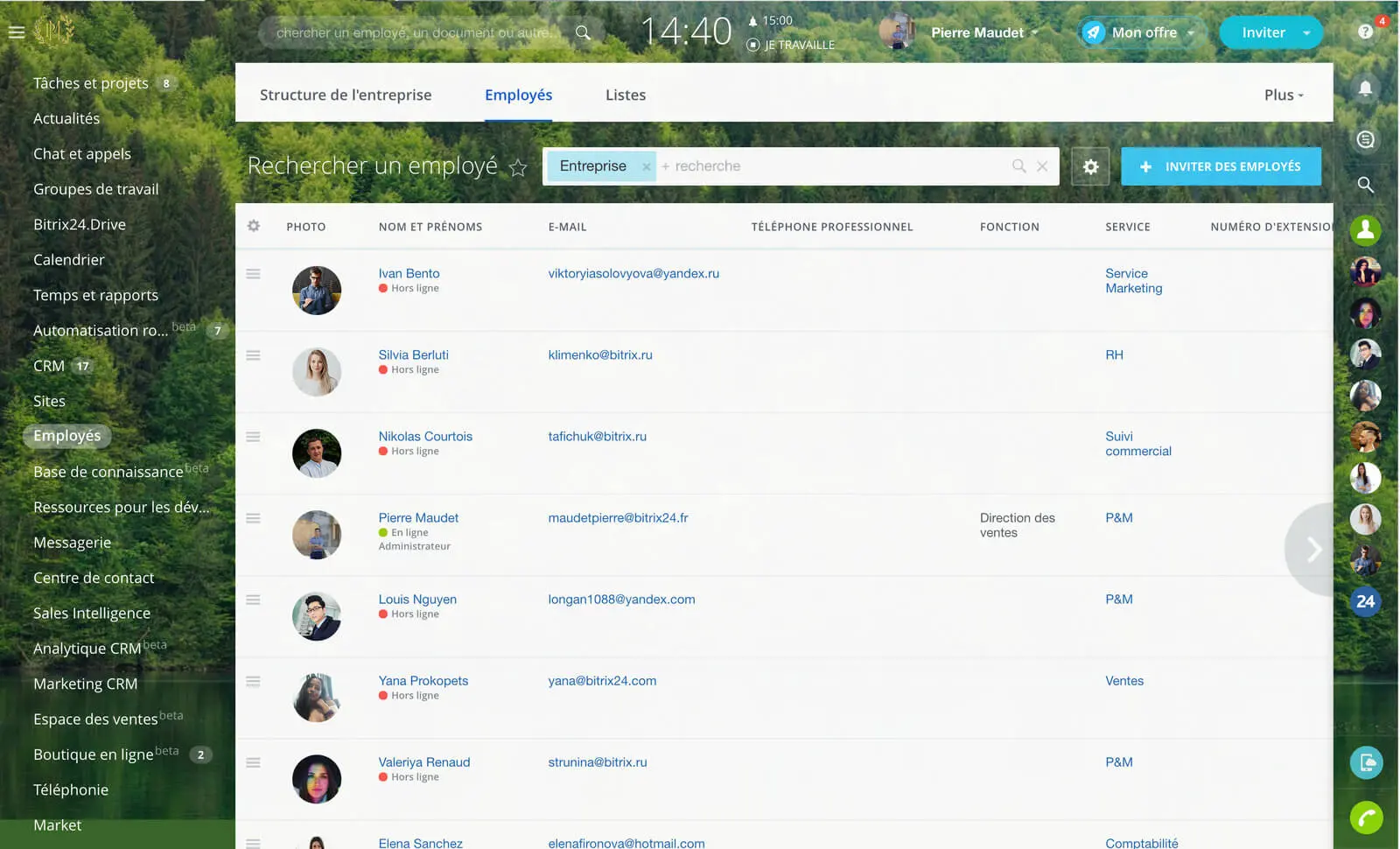Click the table column settings gear
The height and width of the screenshot is (849, 1400).
click(254, 226)
